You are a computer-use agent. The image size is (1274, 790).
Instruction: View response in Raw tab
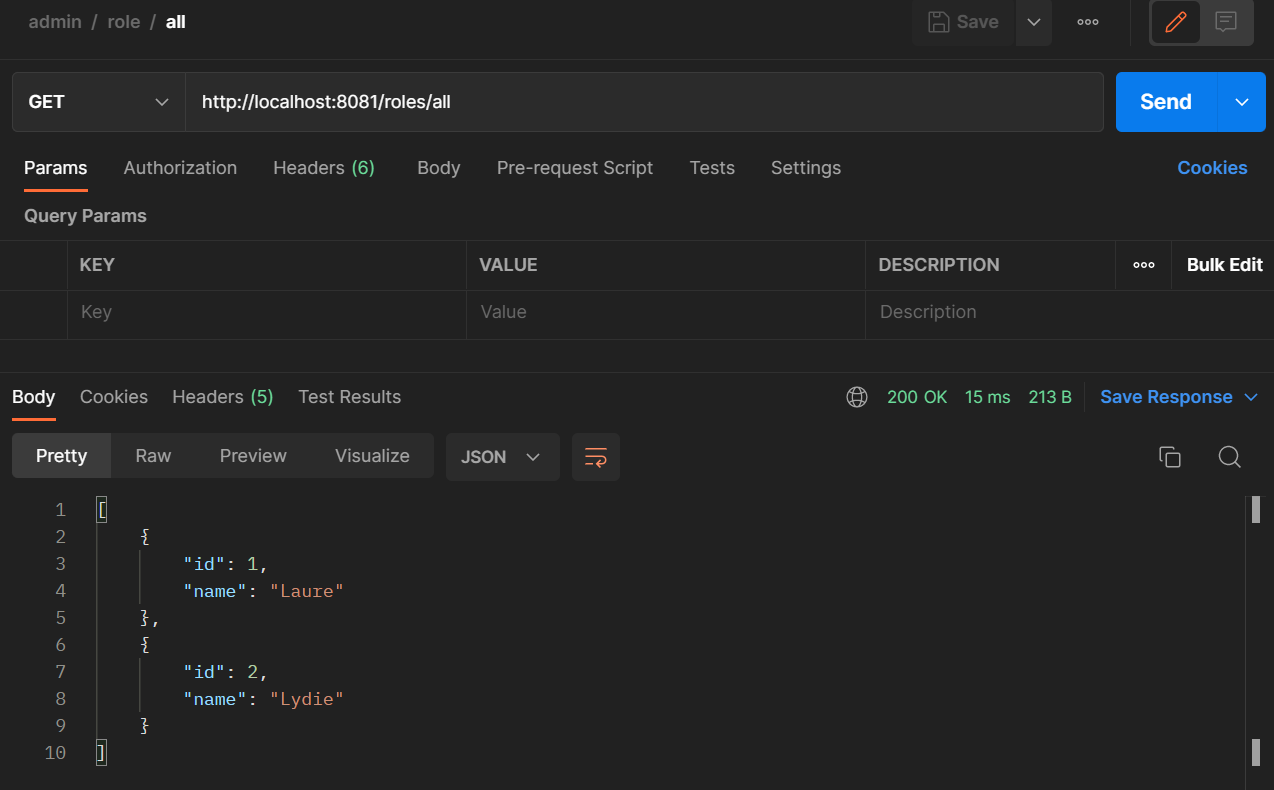pos(152,456)
